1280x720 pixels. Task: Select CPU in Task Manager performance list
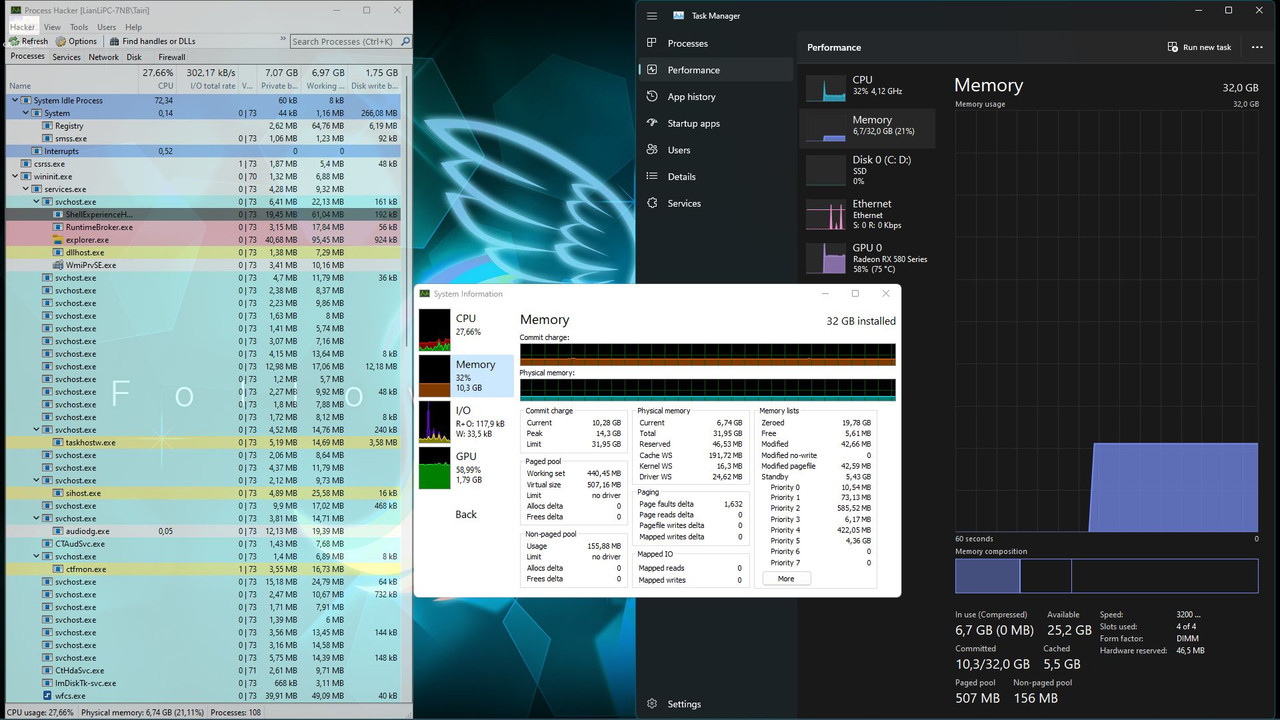[868, 87]
